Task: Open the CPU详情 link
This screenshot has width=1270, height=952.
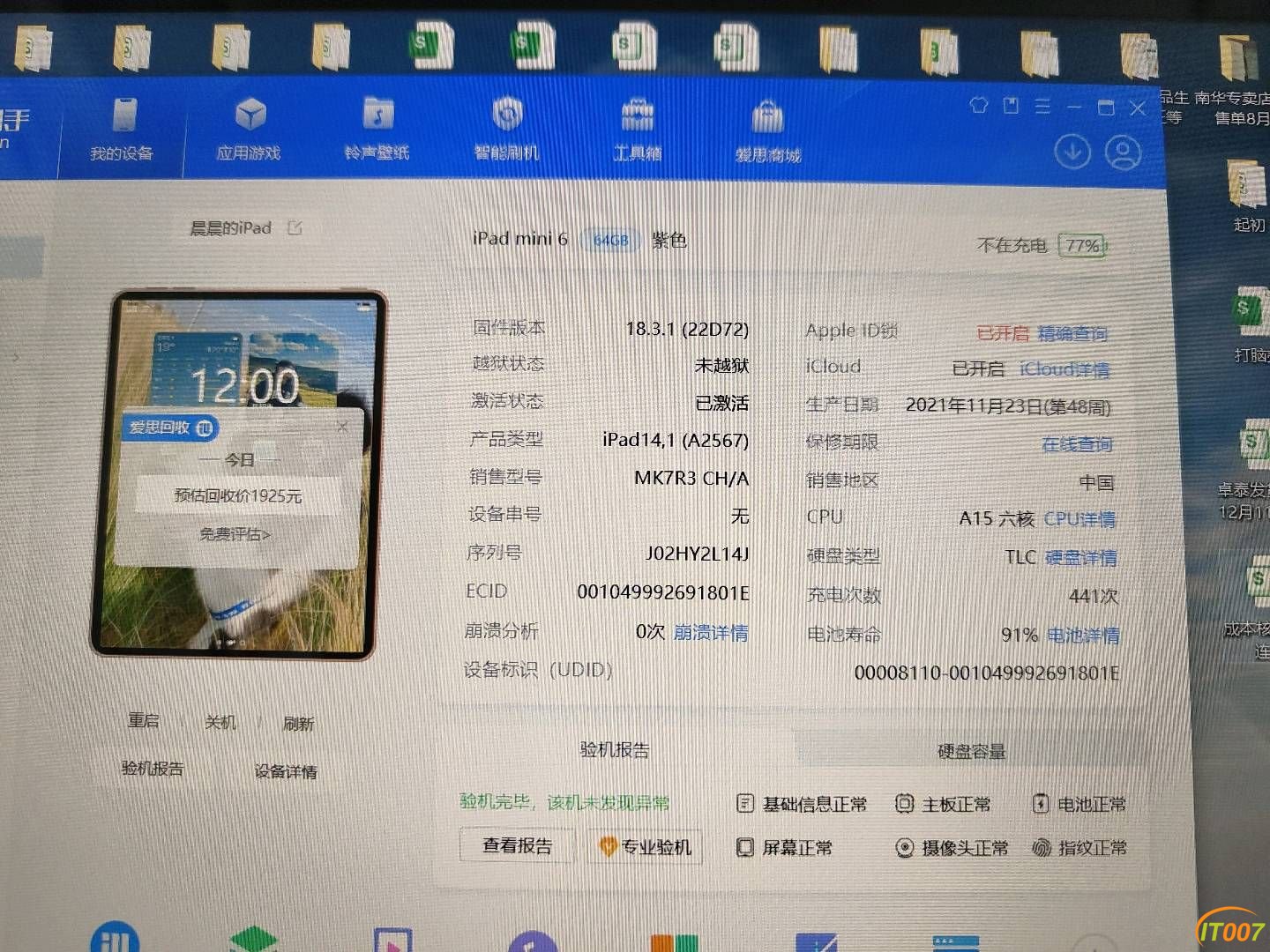Action: [1079, 519]
